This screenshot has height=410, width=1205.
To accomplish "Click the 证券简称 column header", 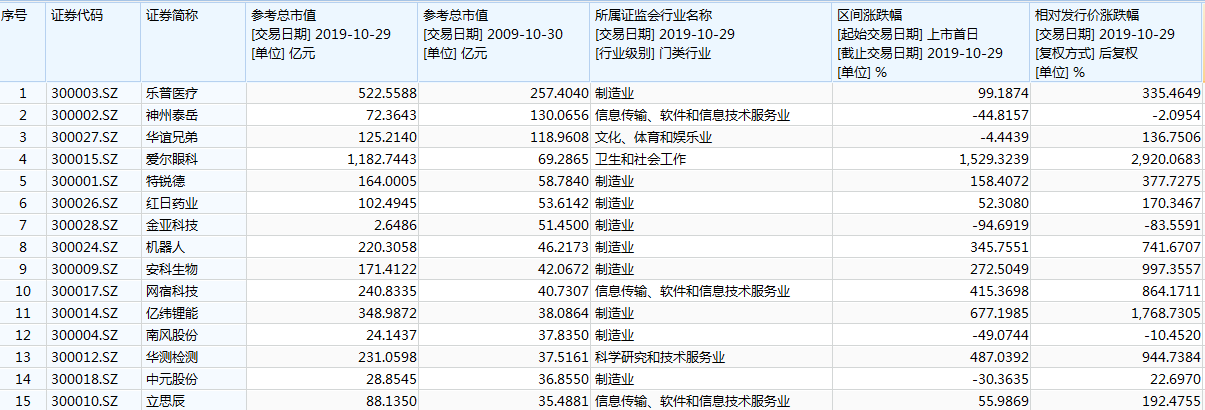I will click(x=171, y=17).
